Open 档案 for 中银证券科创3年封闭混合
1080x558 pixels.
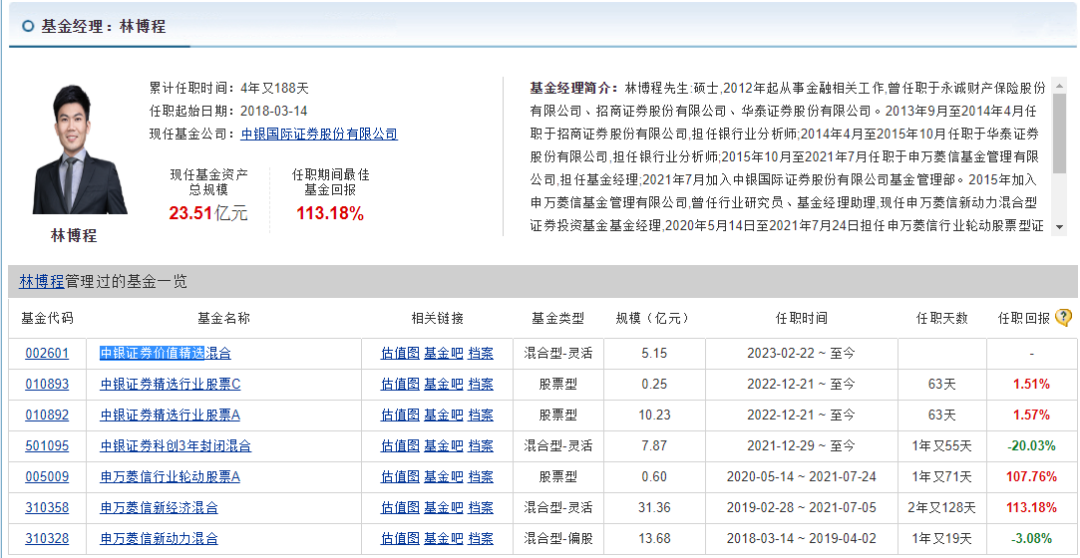pyautogui.click(x=481, y=446)
